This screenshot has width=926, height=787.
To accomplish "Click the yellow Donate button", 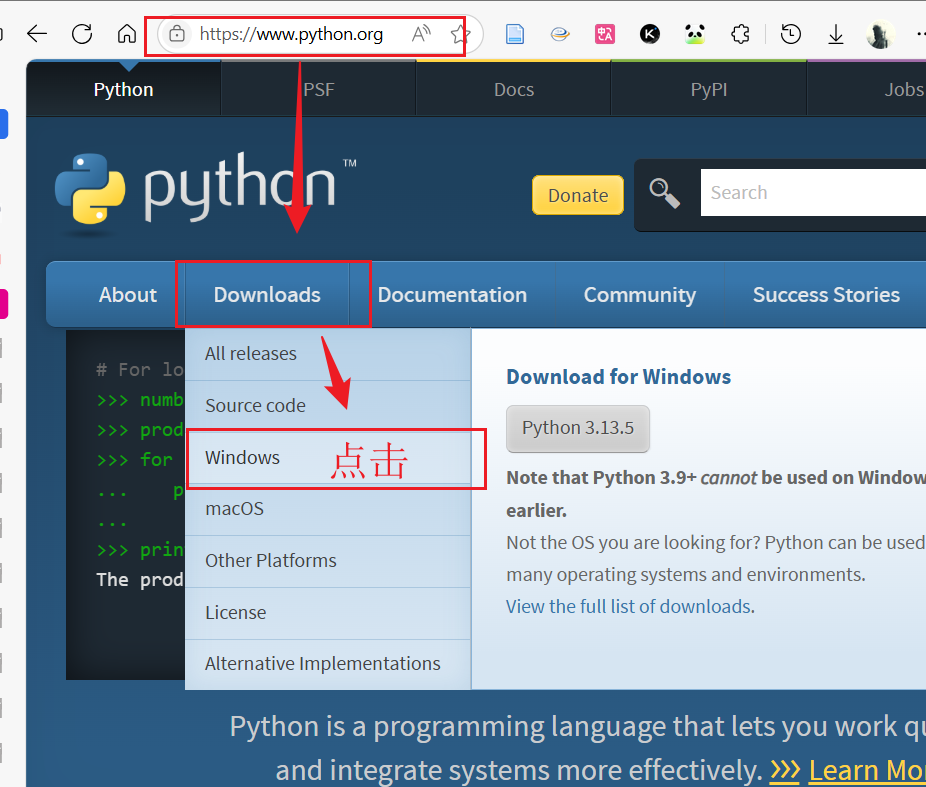I will click(x=578, y=195).
